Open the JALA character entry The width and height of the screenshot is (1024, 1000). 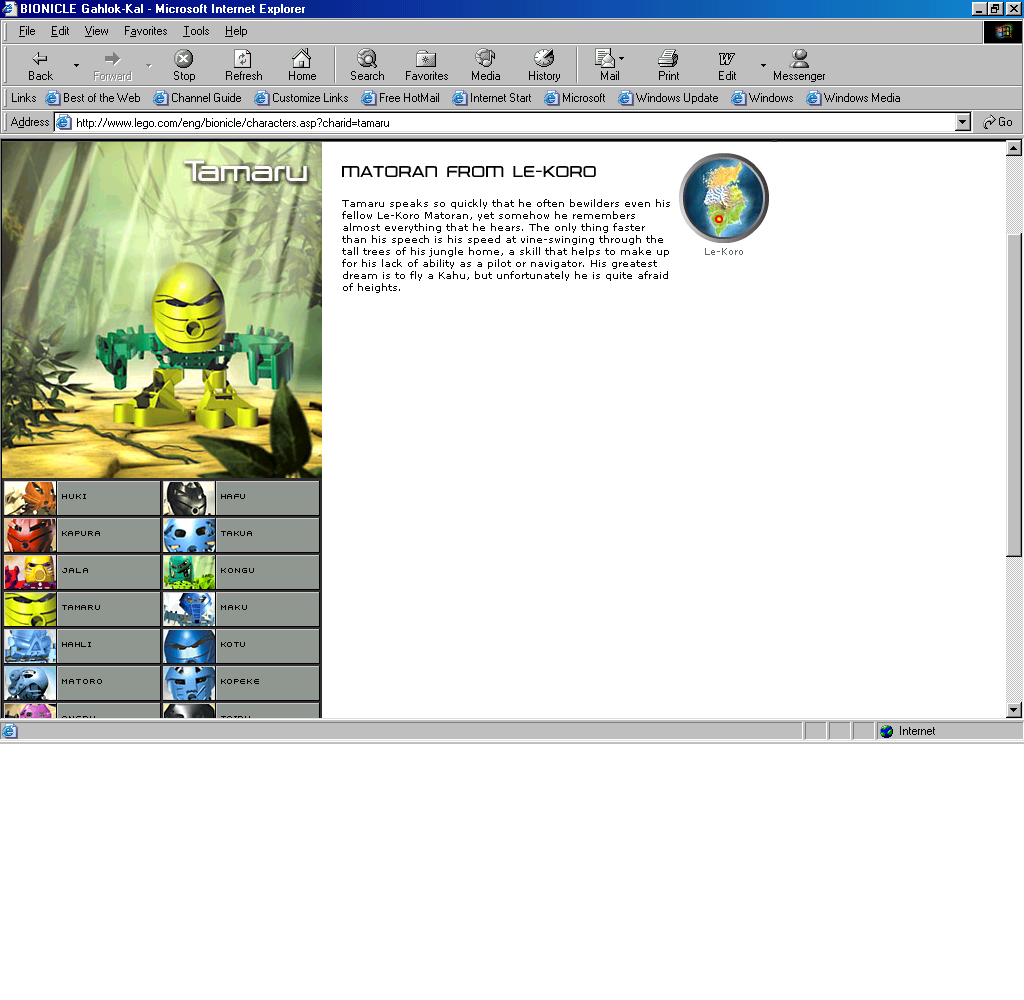coord(108,572)
